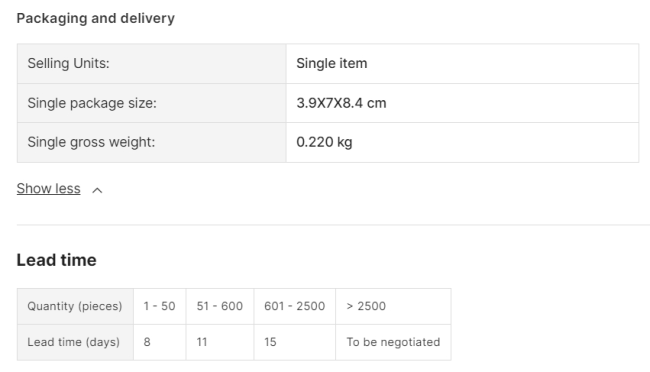Click the 0.220 kg value
The image size is (650, 372).
click(x=324, y=142)
